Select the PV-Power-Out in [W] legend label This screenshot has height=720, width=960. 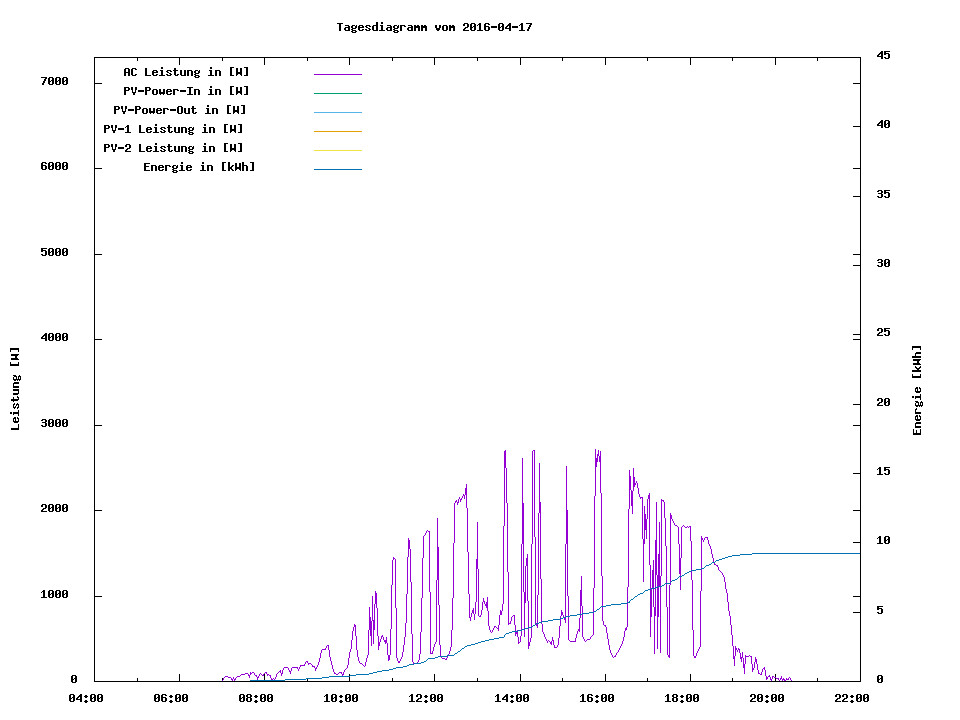pos(180,110)
